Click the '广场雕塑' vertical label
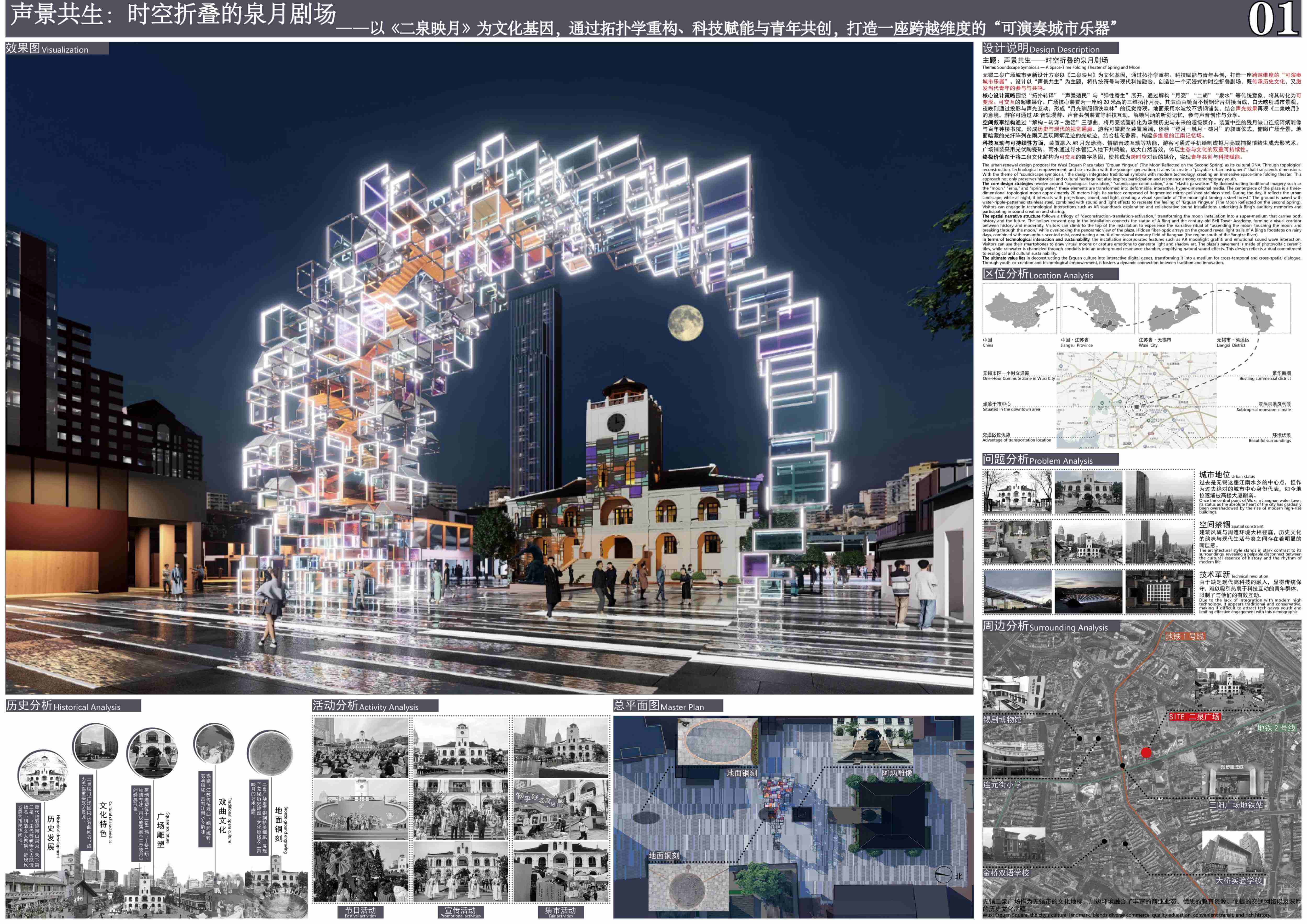 coord(161,830)
